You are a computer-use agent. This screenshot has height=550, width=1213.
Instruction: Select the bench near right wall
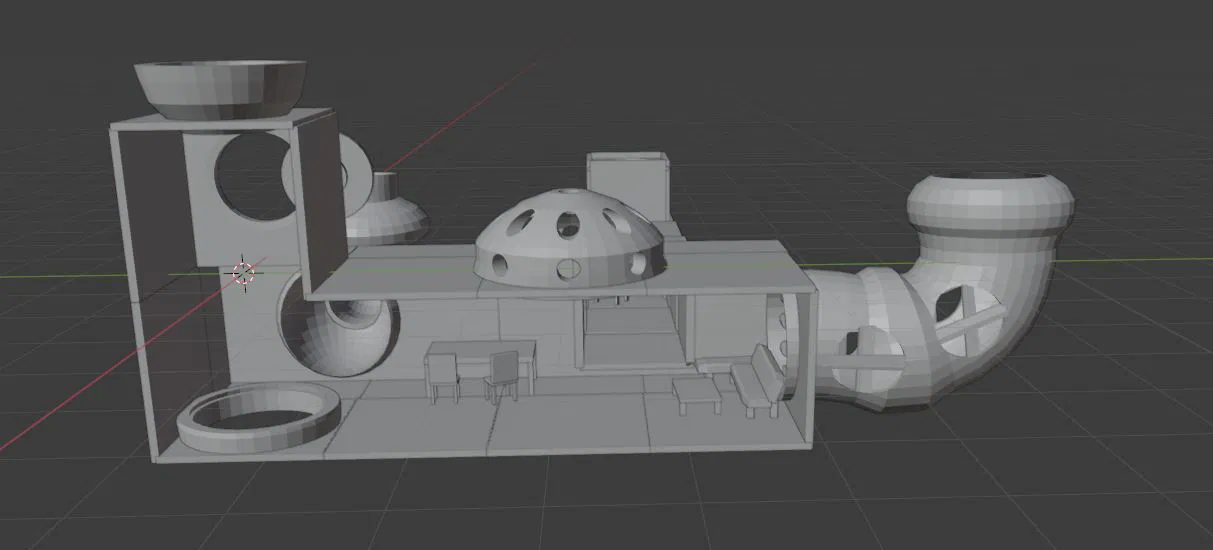[758, 381]
